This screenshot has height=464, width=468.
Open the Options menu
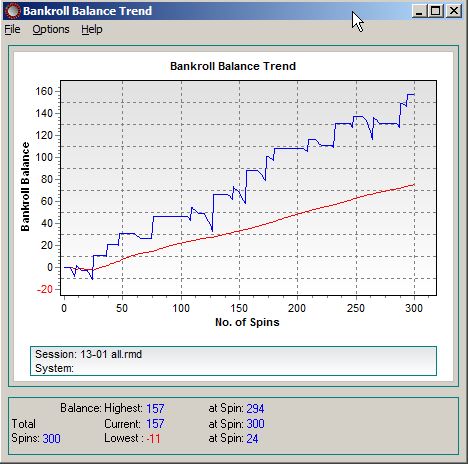click(51, 30)
